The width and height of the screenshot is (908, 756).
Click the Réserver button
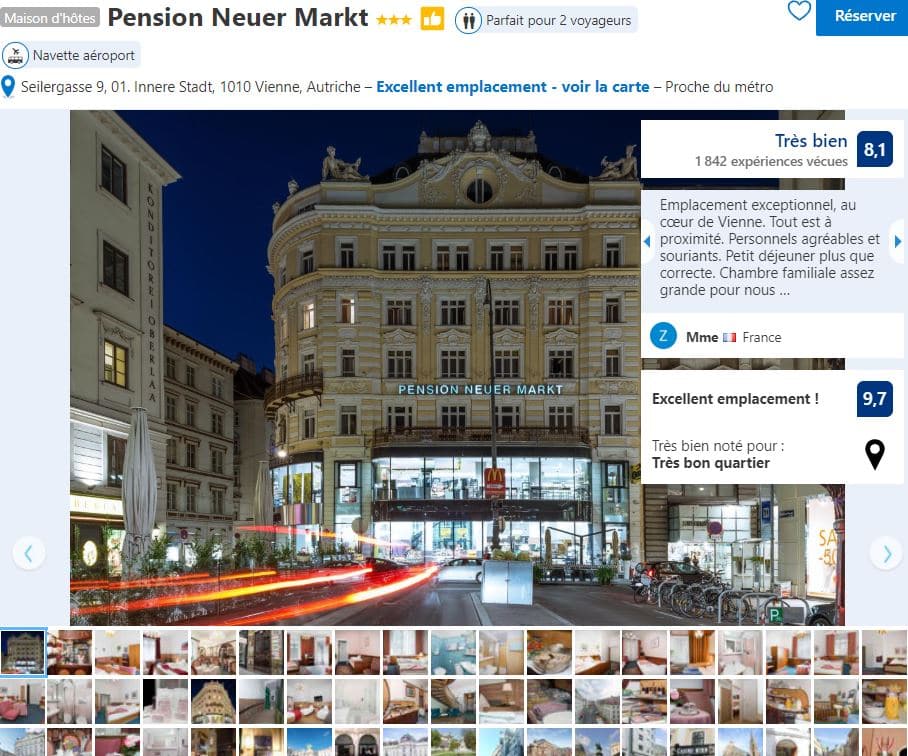(x=862, y=17)
